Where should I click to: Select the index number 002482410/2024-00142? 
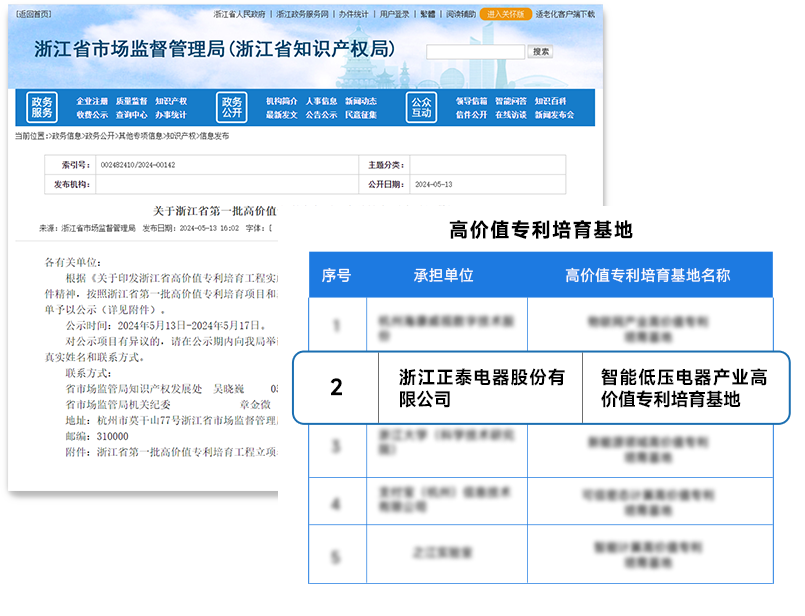pos(138,165)
